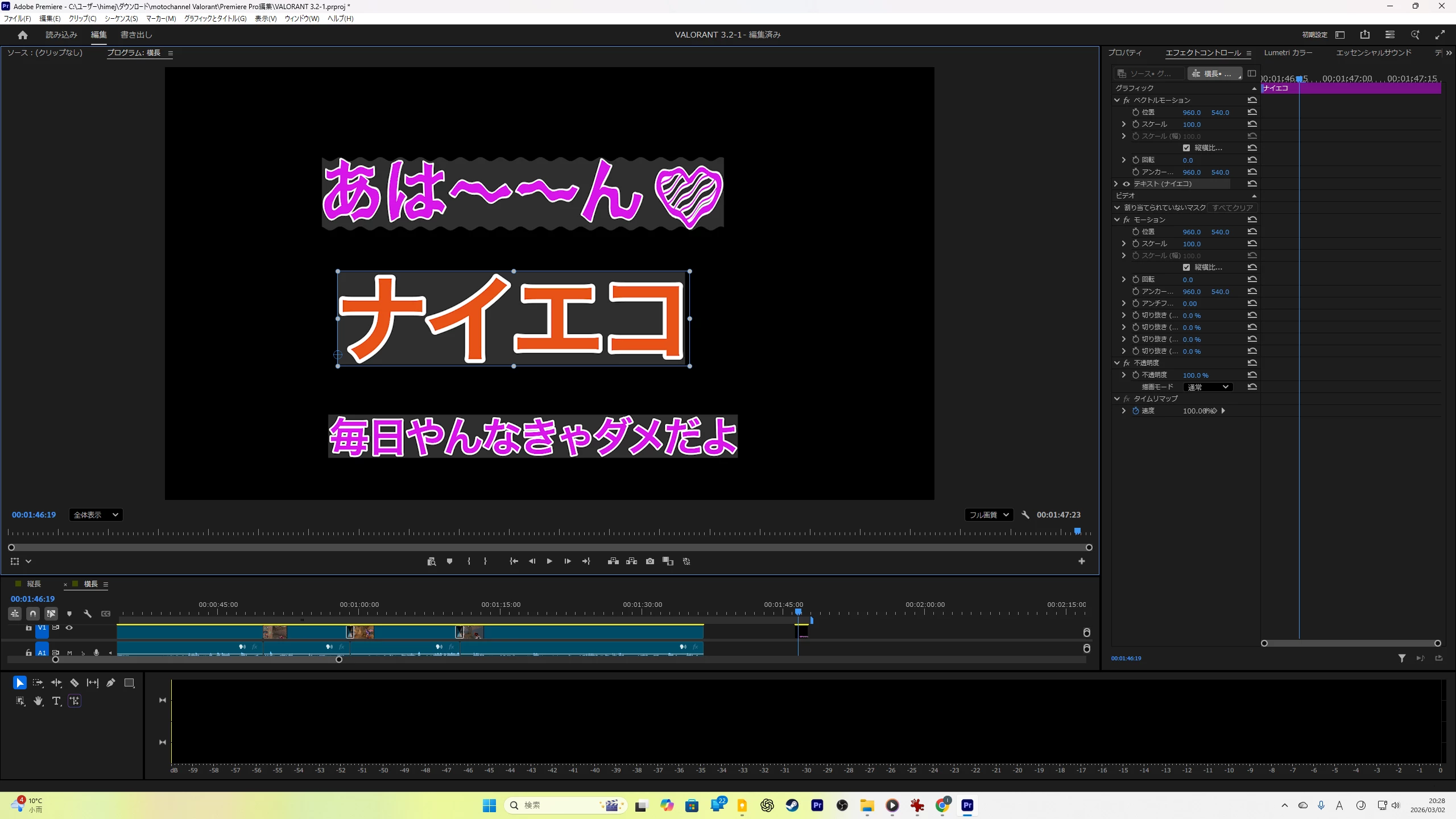Open the 全体表示 zoom level dropdown
Image resolution: width=1456 pixels, height=819 pixels.
click(96, 515)
